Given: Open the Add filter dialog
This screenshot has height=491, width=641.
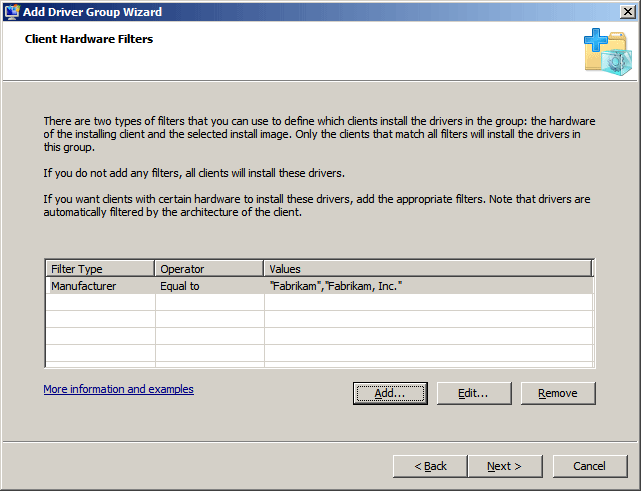Looking at the screenshot, I should tap(390, 393).
